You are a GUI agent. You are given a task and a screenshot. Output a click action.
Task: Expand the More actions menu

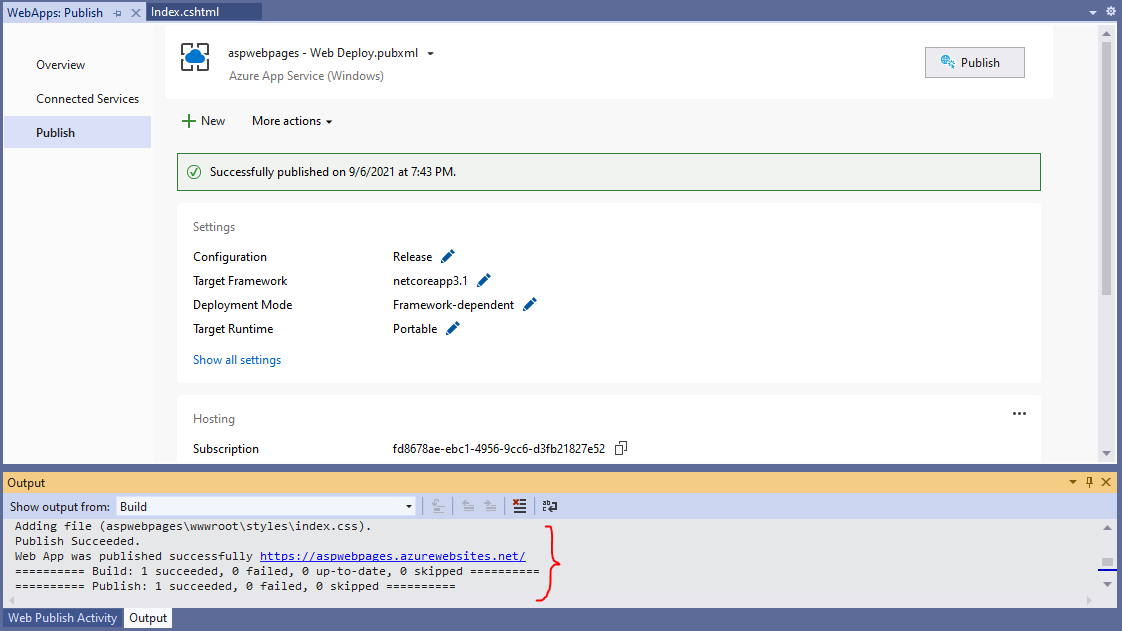pos(292,121)
